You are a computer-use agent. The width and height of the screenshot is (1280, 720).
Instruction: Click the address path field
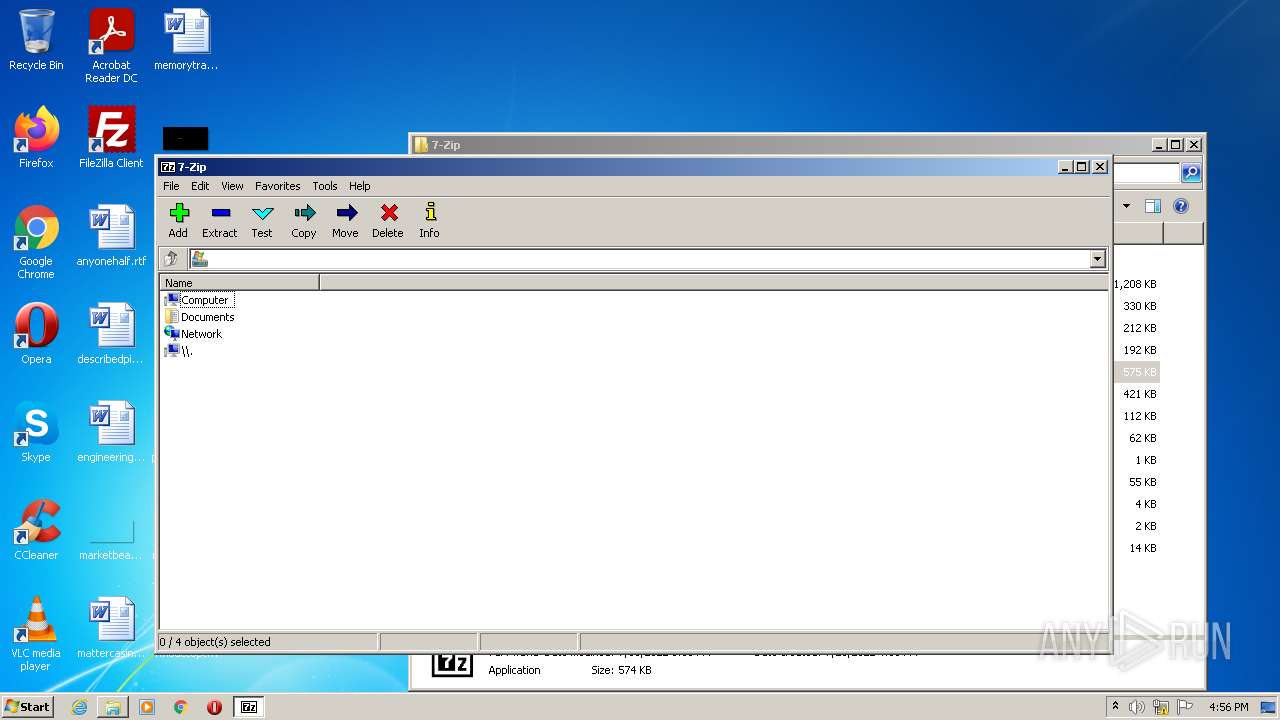(x=640, y=259)
